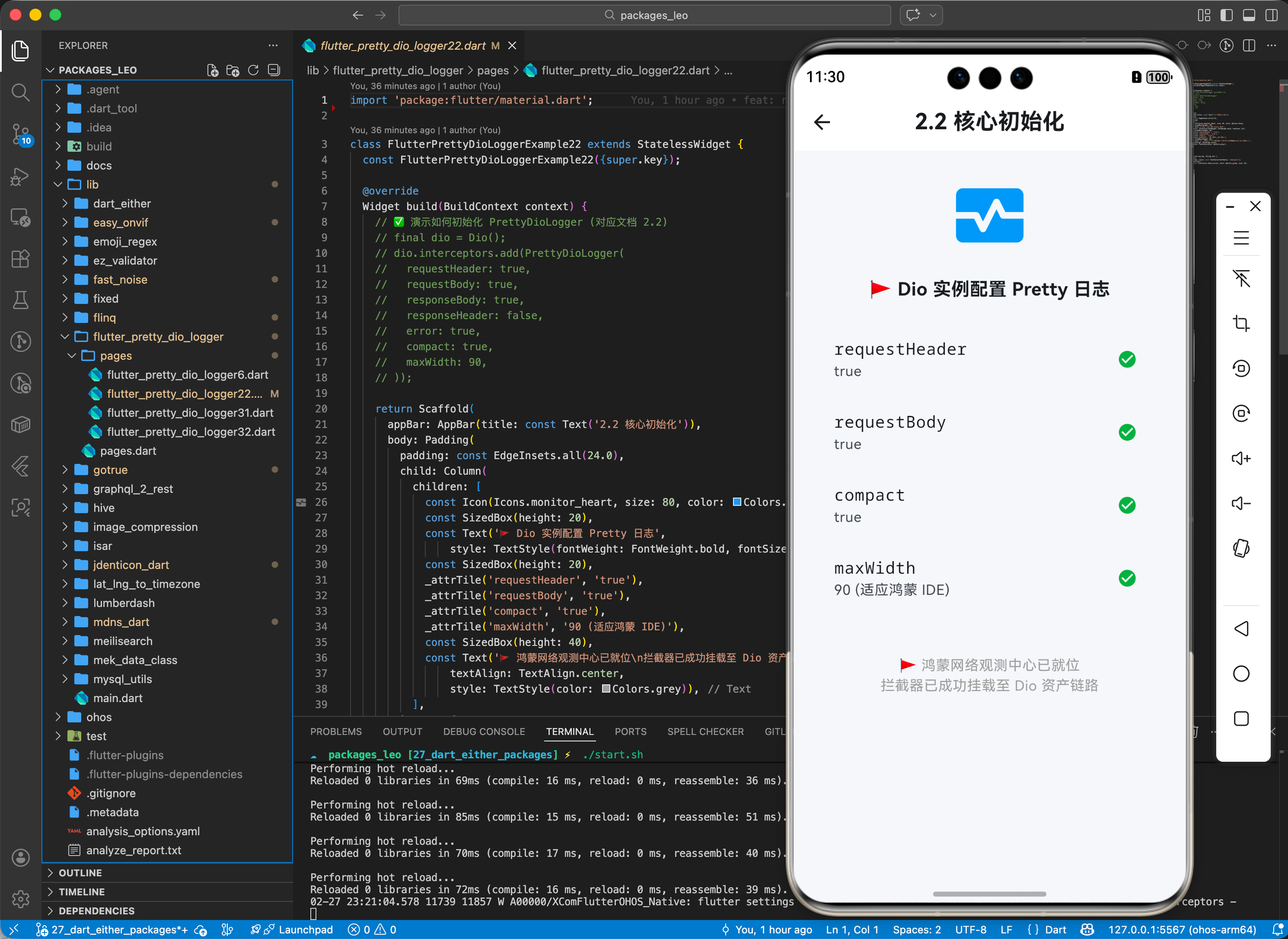Toggle the secondary side bar layout icon

[x=1272, y=15]
